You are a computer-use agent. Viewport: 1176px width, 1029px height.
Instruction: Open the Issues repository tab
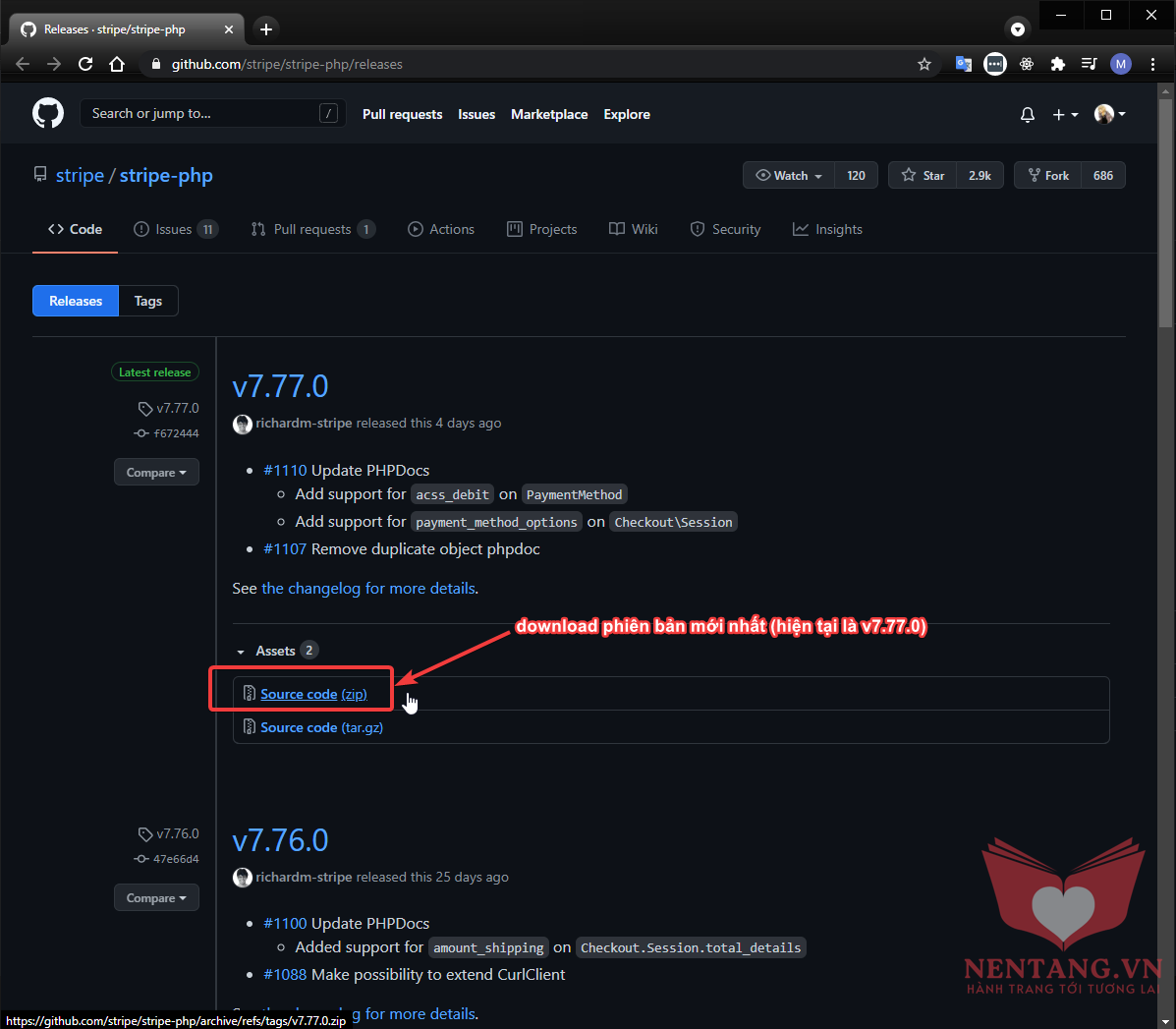(x=175, y=229)
